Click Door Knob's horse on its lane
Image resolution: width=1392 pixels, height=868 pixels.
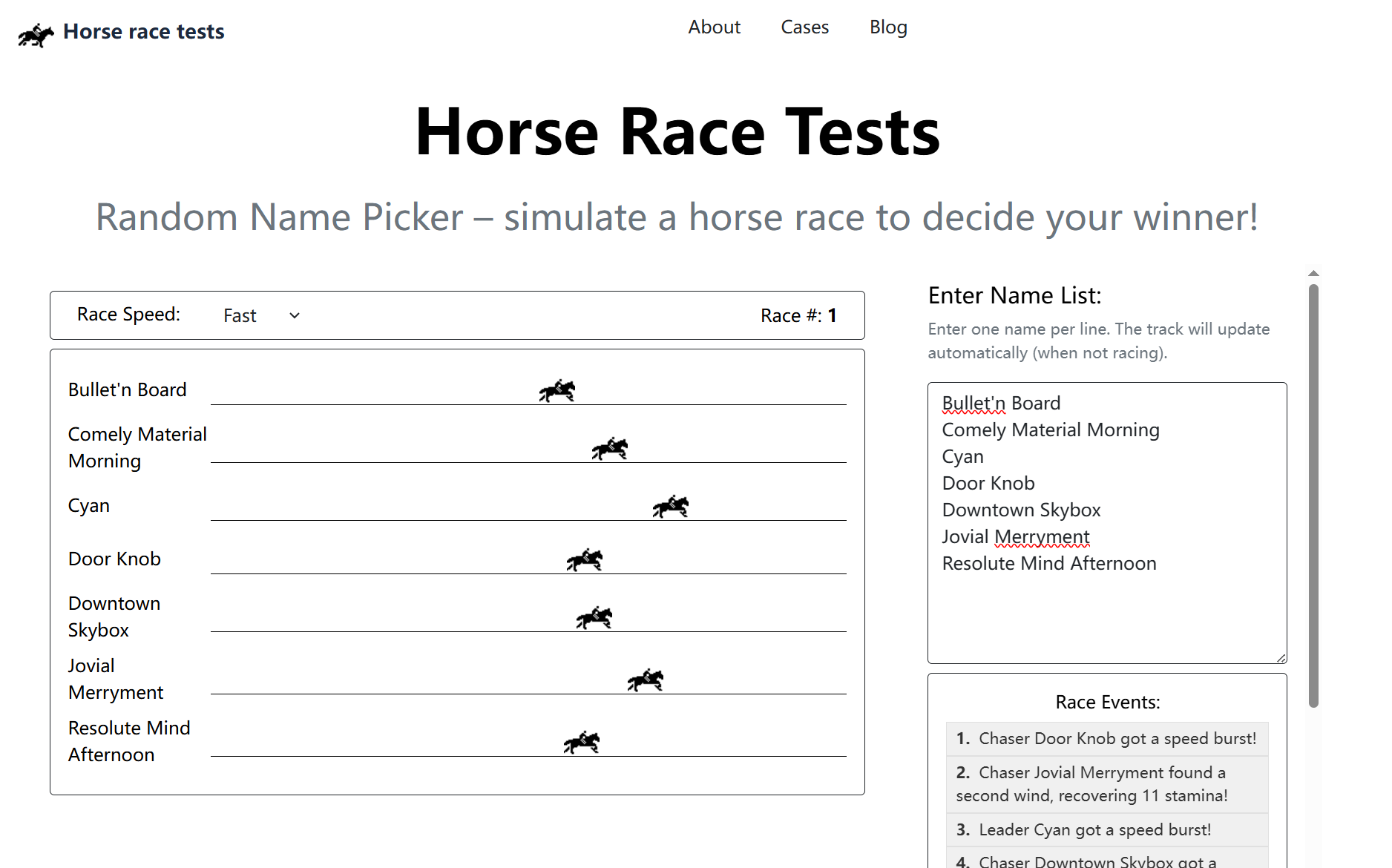[x=585, y=558]
